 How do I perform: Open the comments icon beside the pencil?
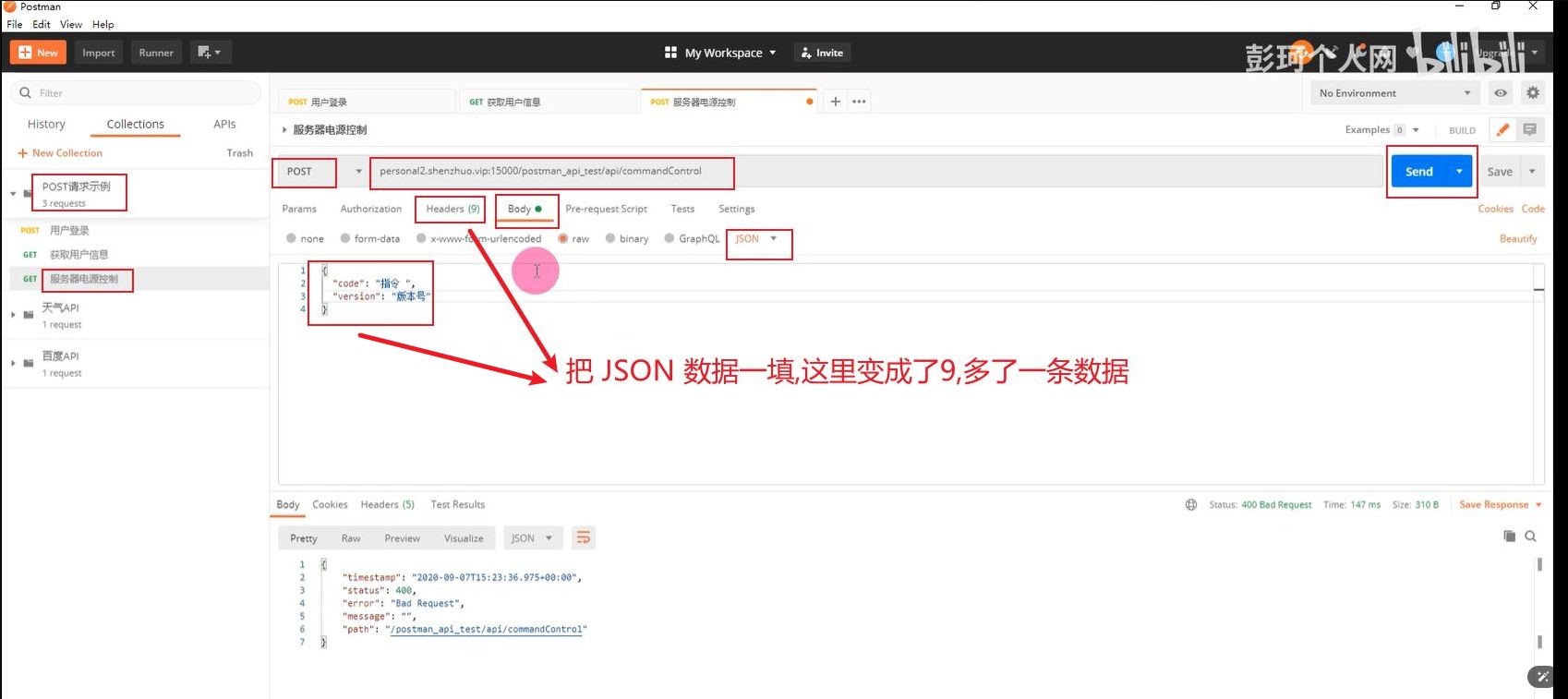click(x=1530, y=130)
